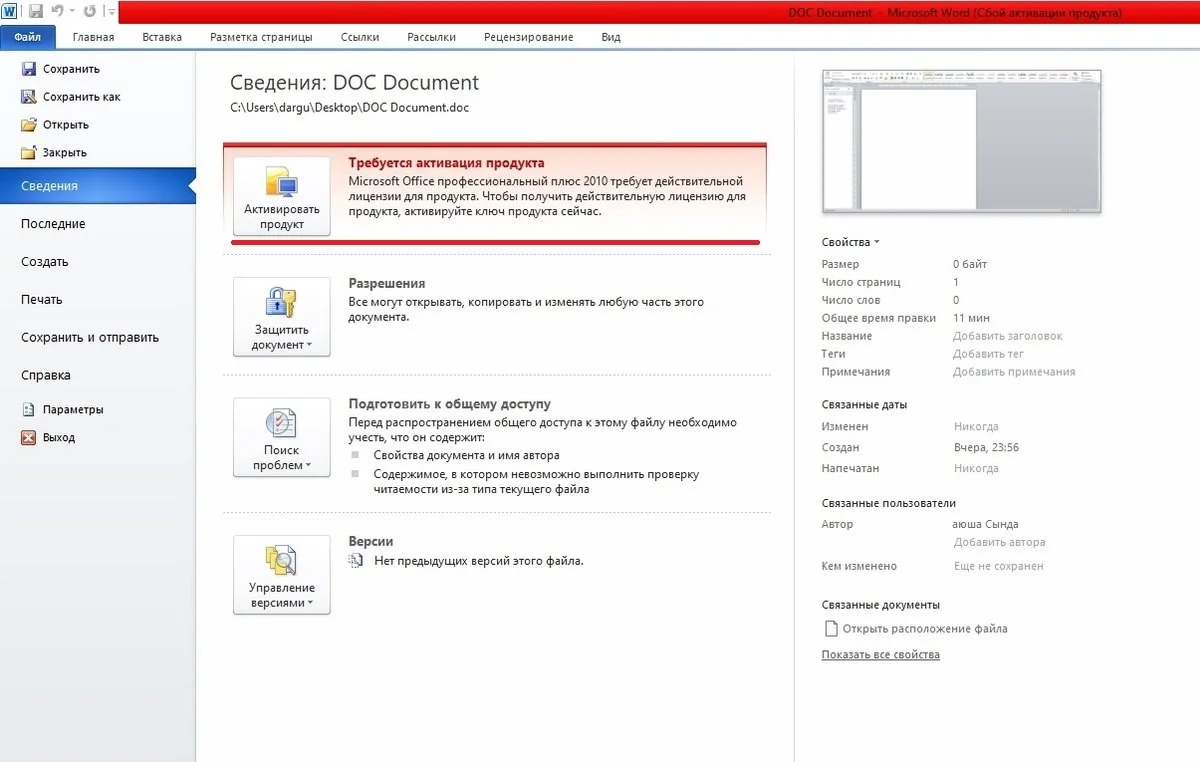Click the Связанные даты heading
Viewport: 1200px width, 762px height.
point(864,405)
